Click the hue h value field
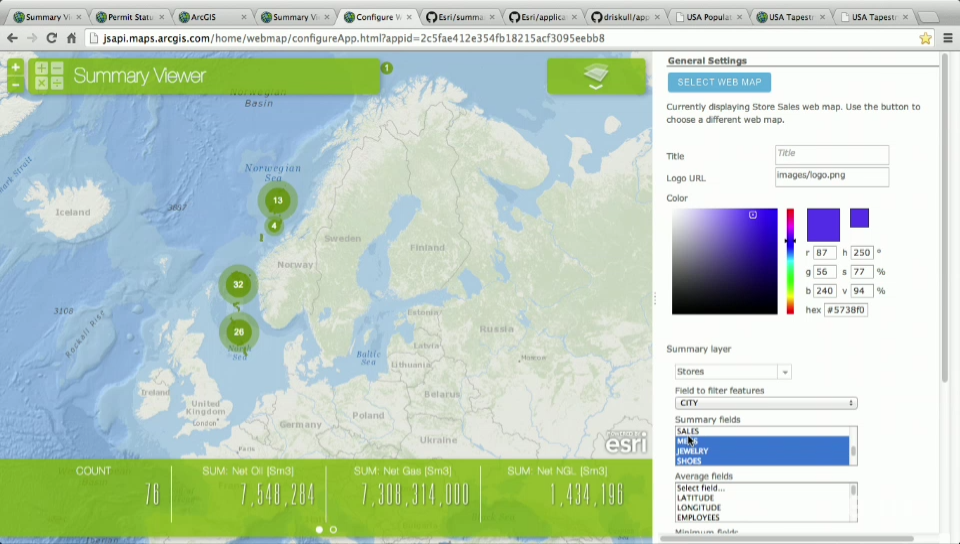Image resolution: width=960 pixels, height=544 pixels. pyautogui.click(x=861, y=252)
